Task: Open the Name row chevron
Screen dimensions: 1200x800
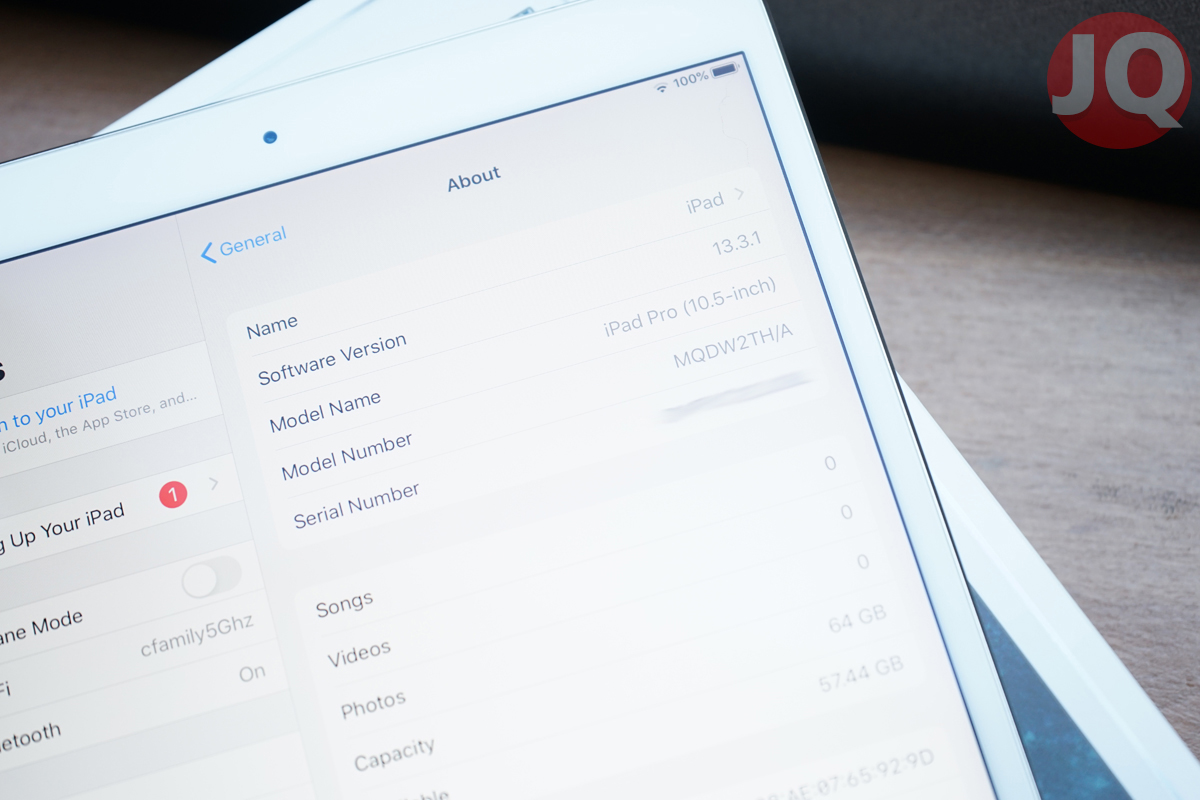Action: 740,193
